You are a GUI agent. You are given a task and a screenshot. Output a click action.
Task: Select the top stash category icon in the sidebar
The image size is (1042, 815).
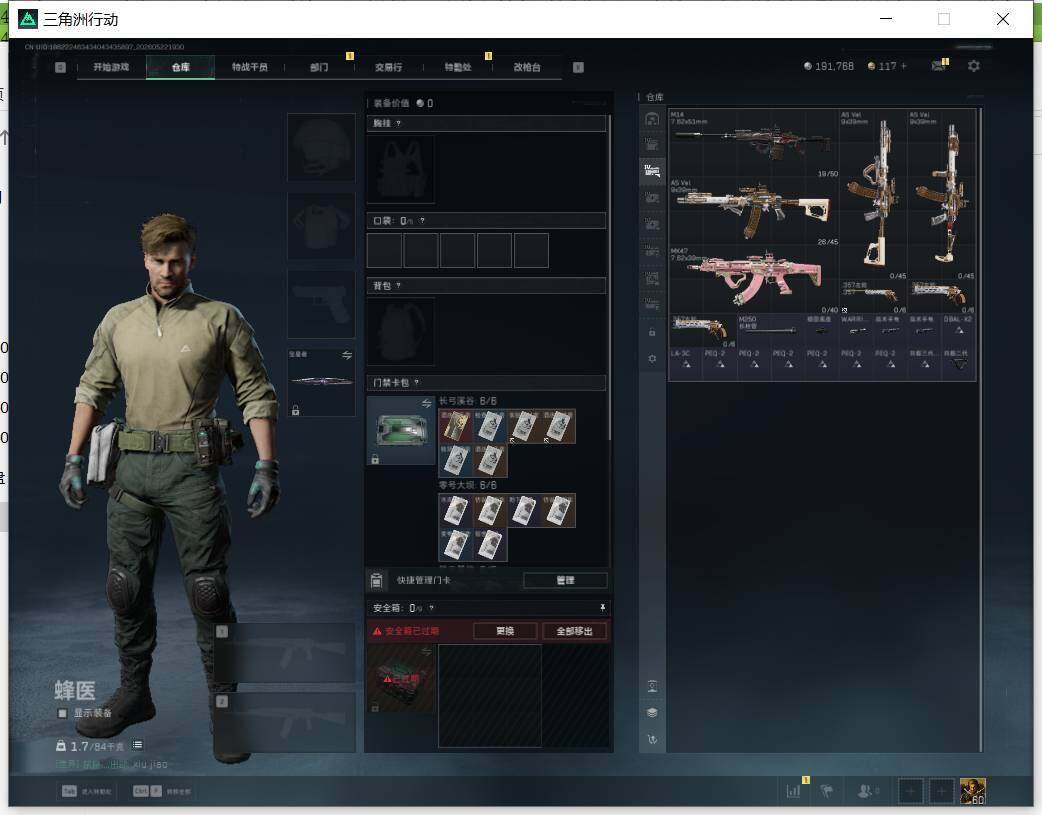point(652,119)
